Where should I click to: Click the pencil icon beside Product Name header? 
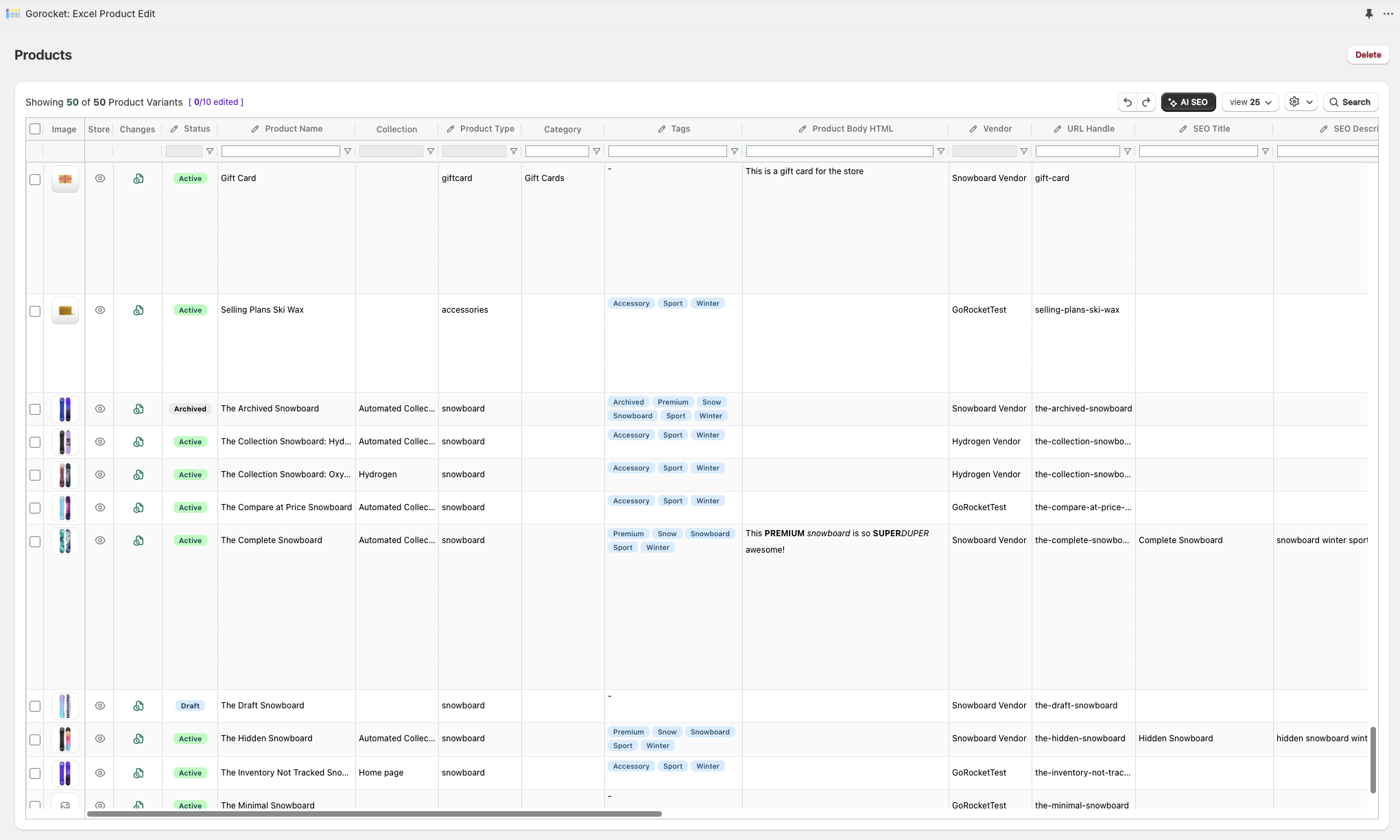click(x=255, y=129)
